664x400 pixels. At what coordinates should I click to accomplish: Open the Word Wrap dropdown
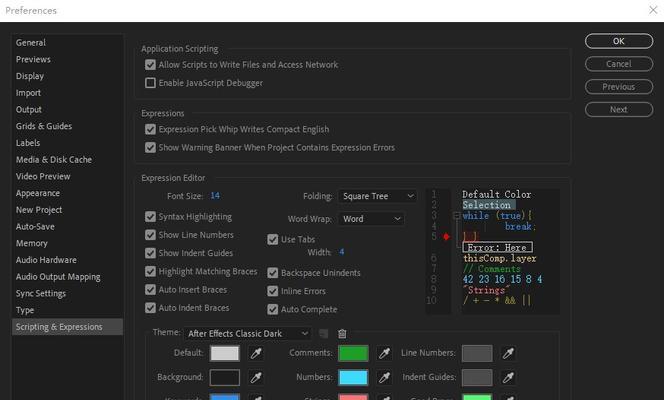pyautogui.click(x=371, y=219)
